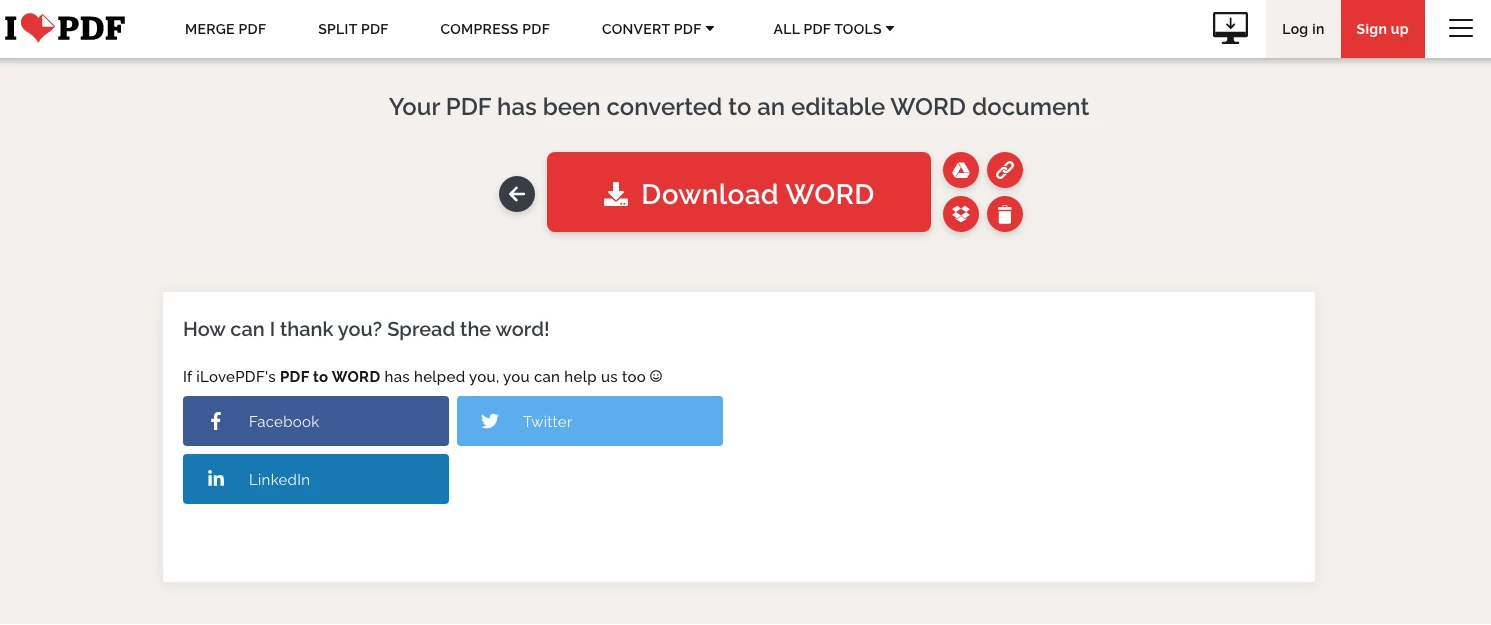
Task: Open the hamburger menu
Action: (x=1461, y=28)
